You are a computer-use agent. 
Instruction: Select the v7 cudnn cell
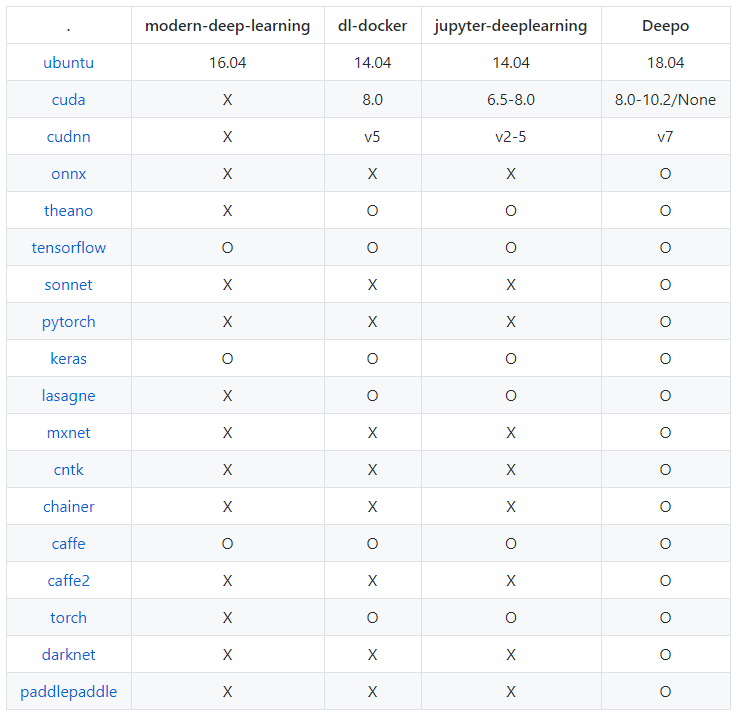pos(665,137)
